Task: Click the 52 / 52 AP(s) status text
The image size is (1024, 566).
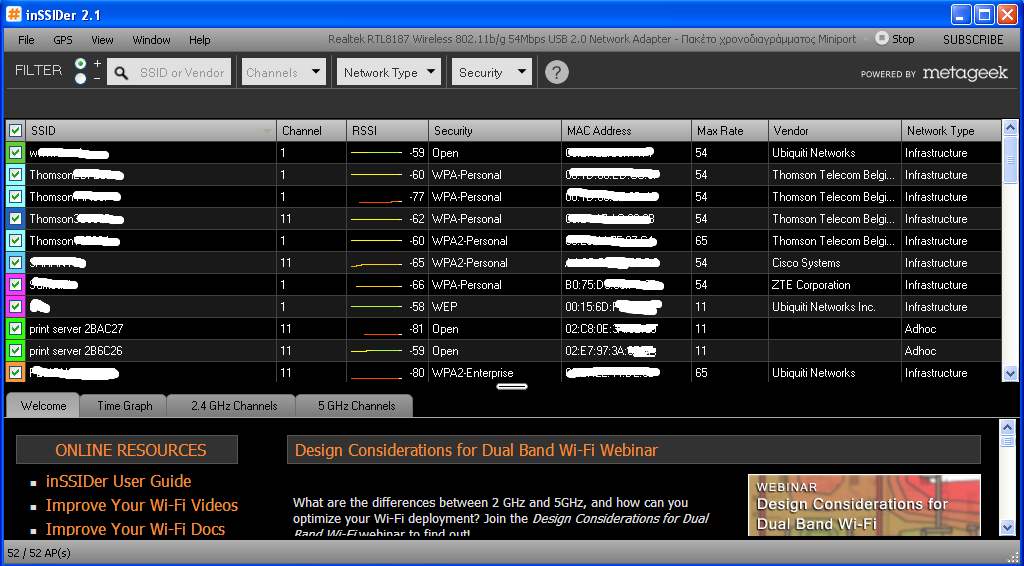Action: point(39,553)
